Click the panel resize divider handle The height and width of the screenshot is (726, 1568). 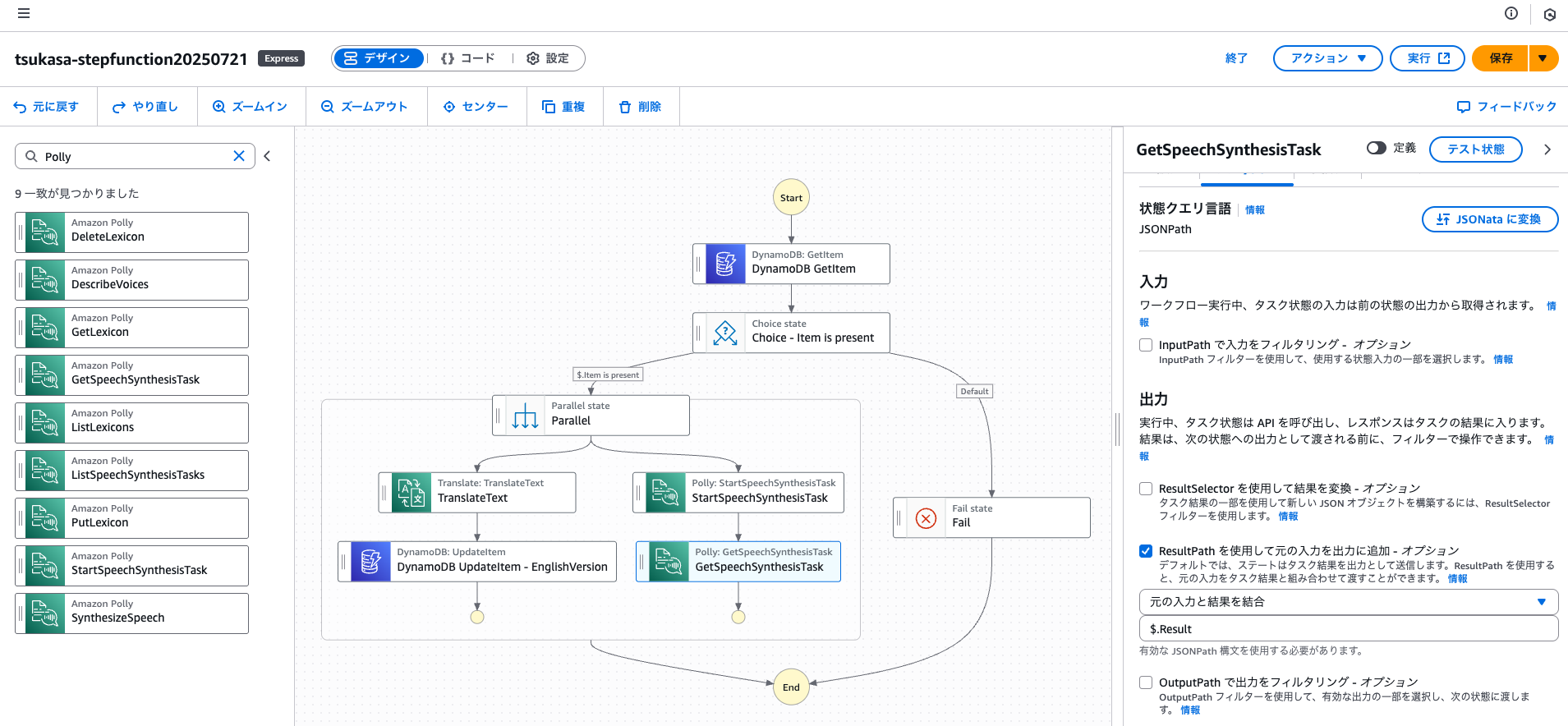[x=1117, y=428]
